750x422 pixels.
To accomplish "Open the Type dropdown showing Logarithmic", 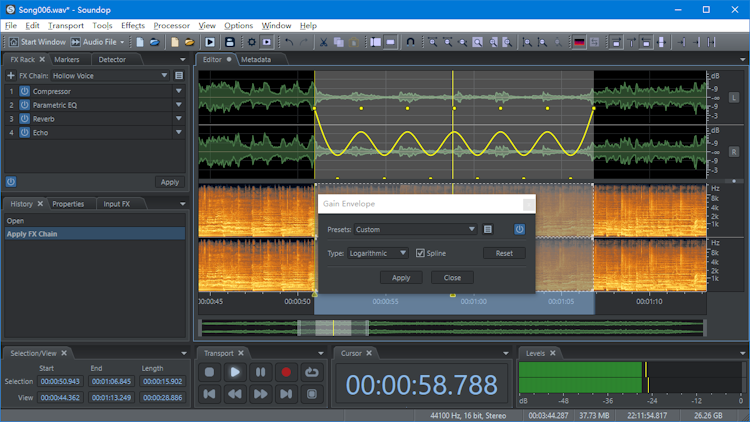I will (378, 253).
